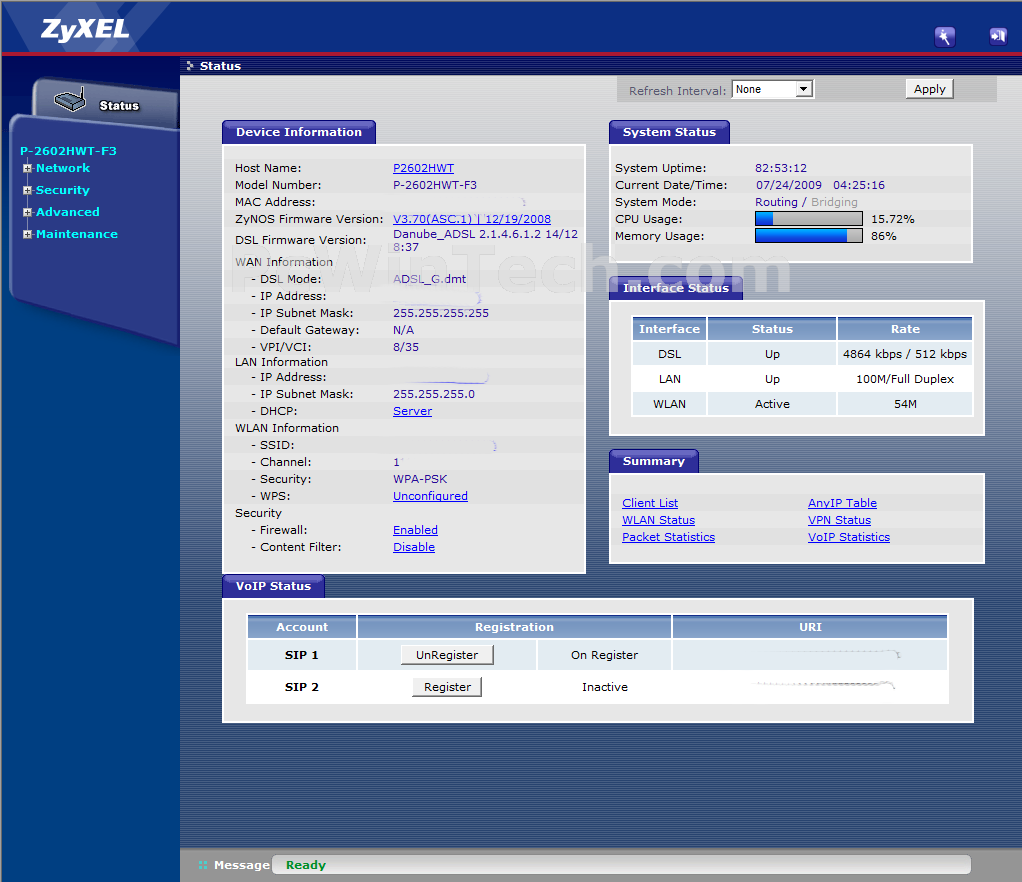This screenshot has height=882, width=1022.
Task: Click the WLAN Security value WPA-PSK
Action: click(420, 479)
